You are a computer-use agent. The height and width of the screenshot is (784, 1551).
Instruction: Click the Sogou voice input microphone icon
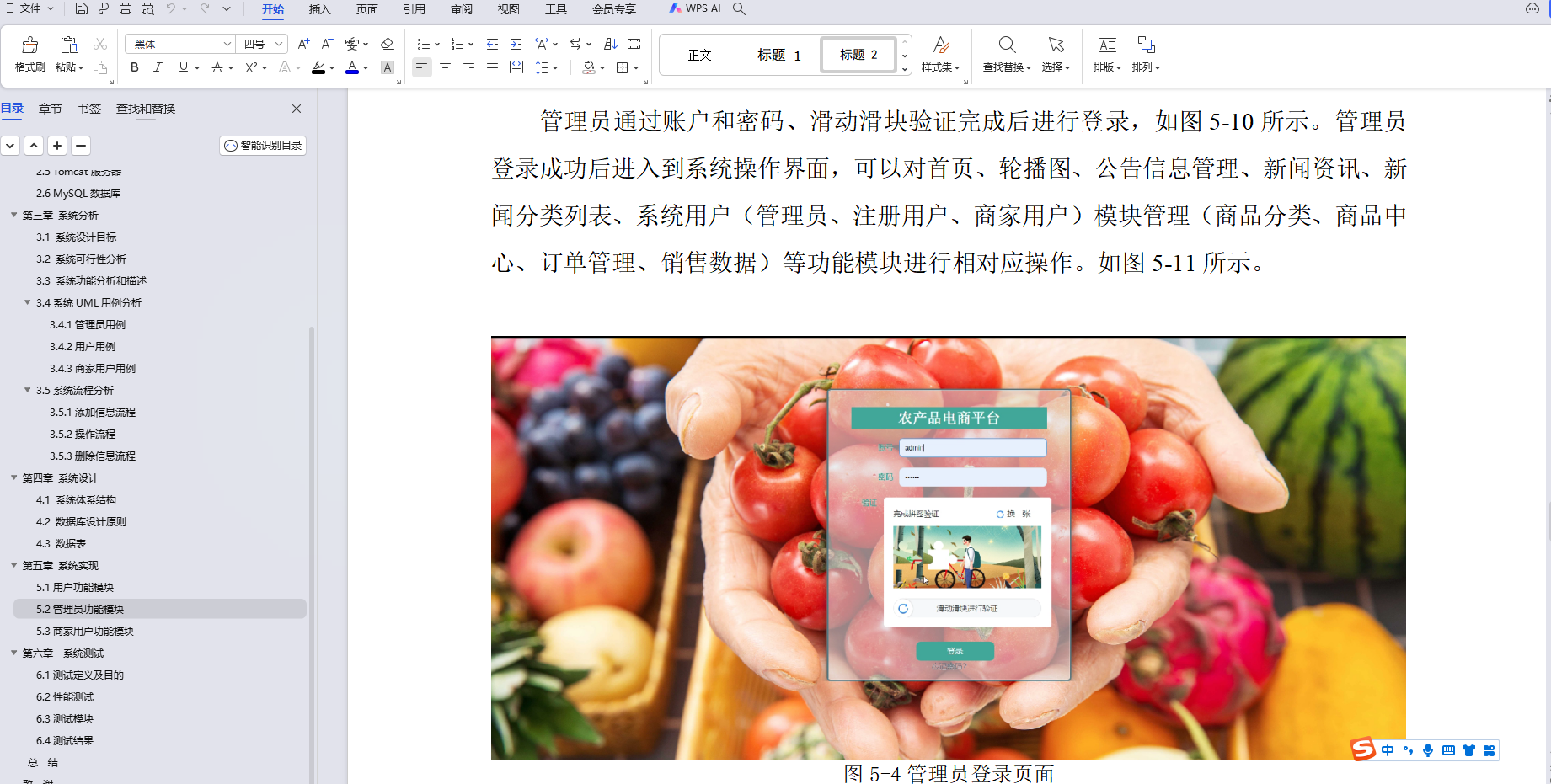[1427, 749]
